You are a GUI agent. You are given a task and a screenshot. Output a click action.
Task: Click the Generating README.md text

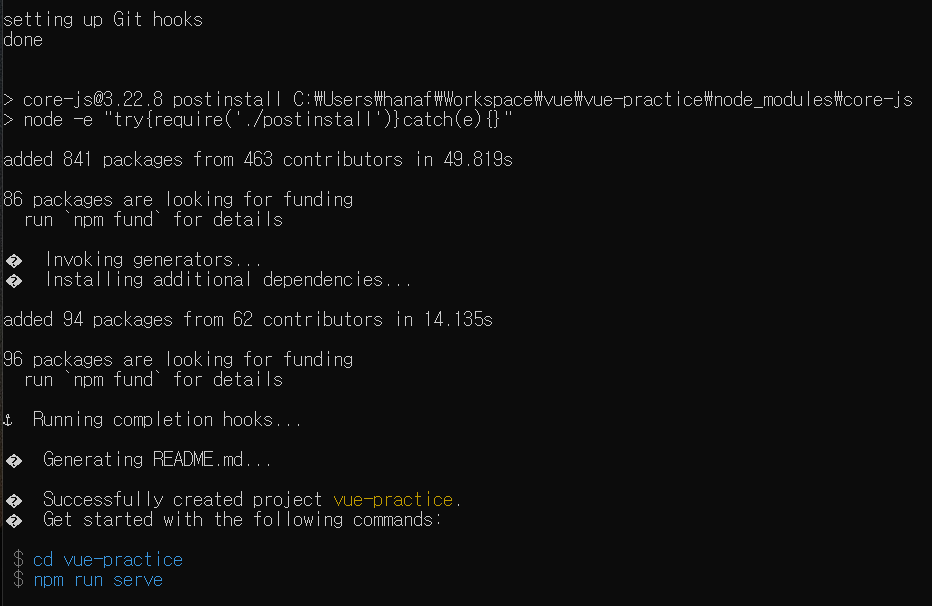[x=157, y=459]
